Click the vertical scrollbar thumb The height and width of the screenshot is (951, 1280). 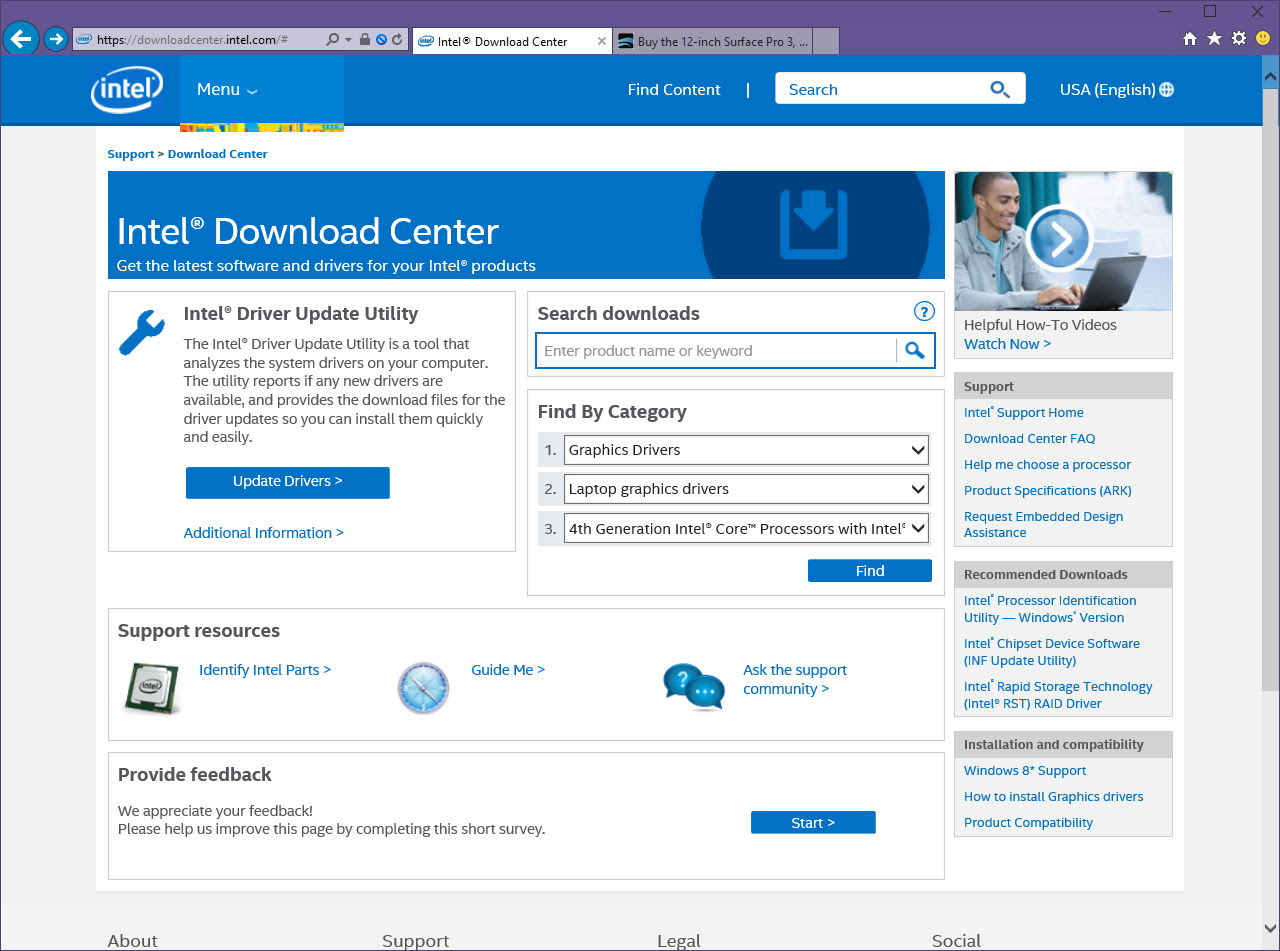click(x=1270, y=389)
